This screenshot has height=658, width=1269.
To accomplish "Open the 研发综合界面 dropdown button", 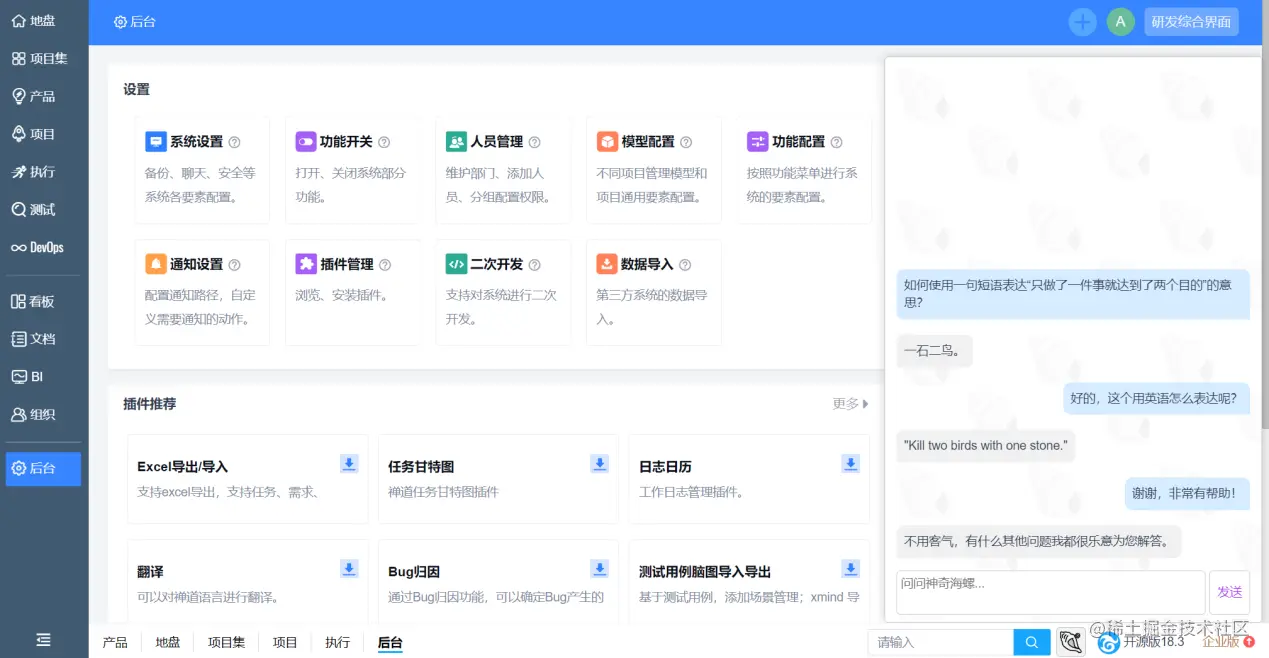I will (x=1191, y=22).
